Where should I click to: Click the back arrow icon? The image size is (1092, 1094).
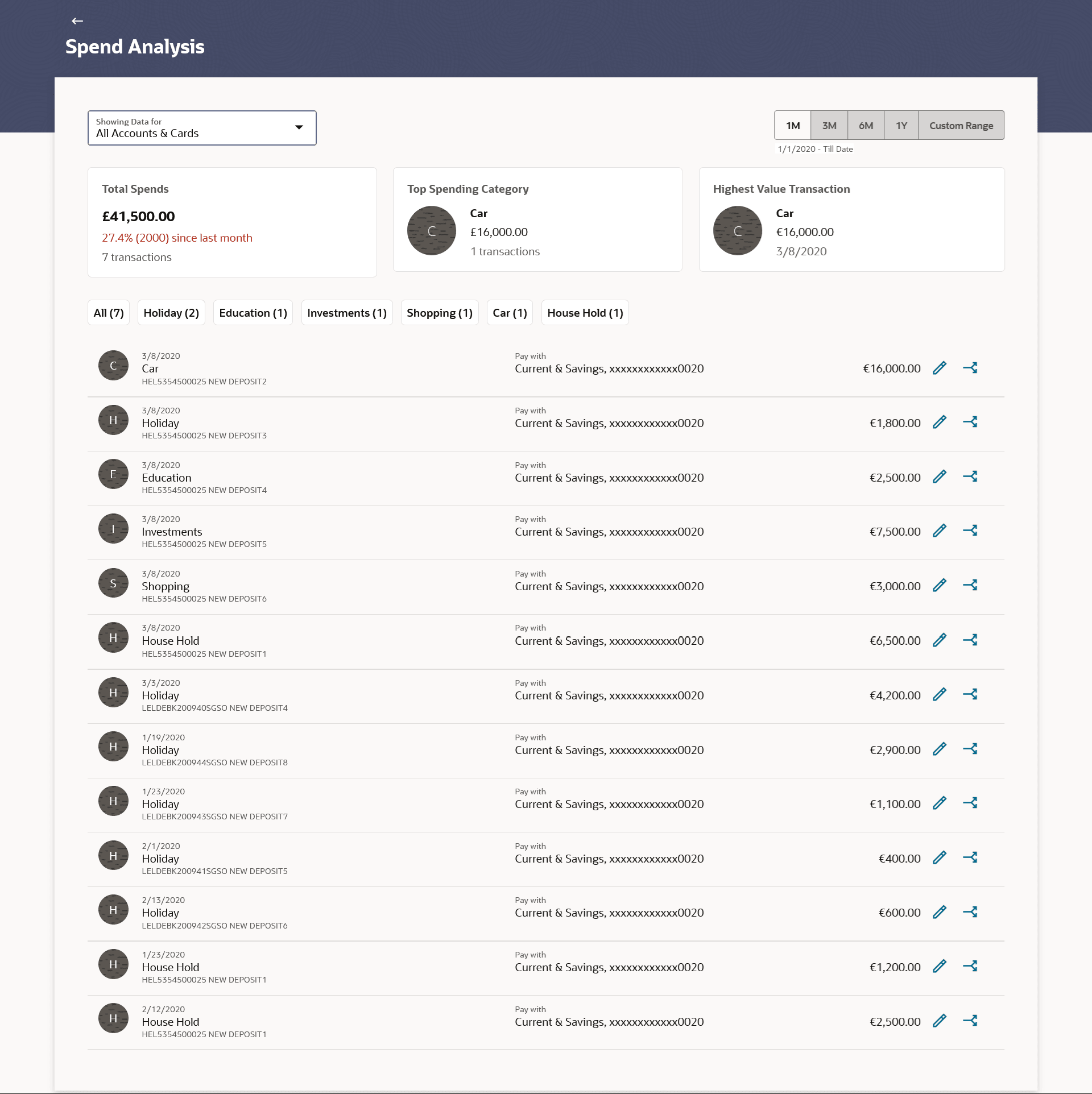[x=77, y=21]
